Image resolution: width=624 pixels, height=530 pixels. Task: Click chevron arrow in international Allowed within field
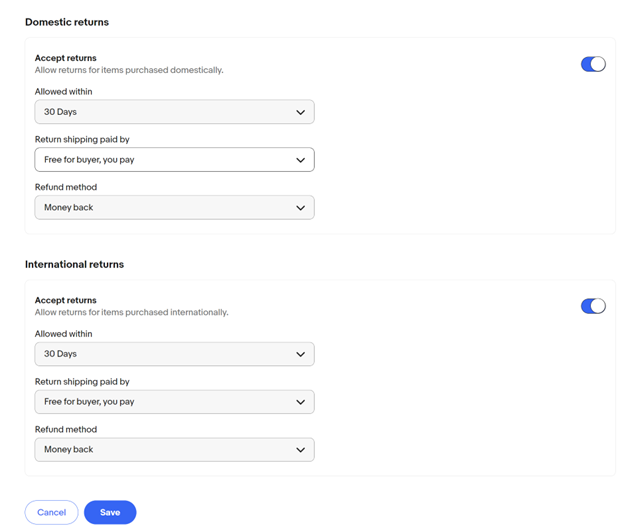click(x=300, y=354)
